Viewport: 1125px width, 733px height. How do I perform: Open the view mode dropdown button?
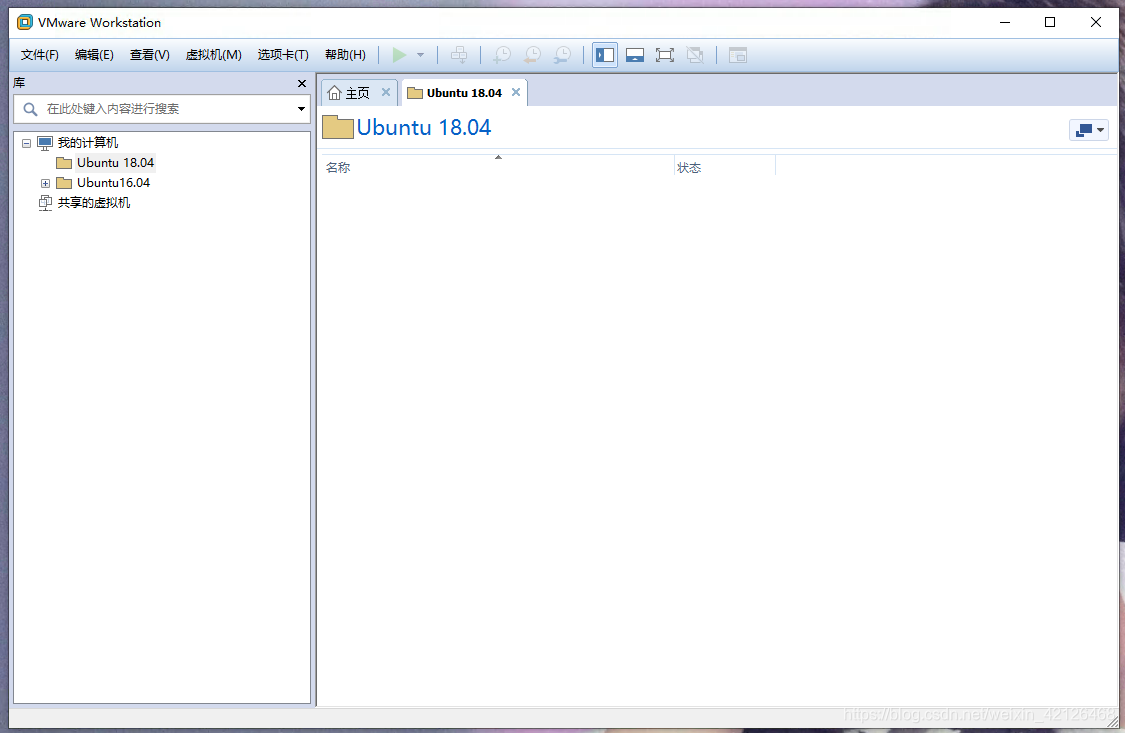(1089, 130)
